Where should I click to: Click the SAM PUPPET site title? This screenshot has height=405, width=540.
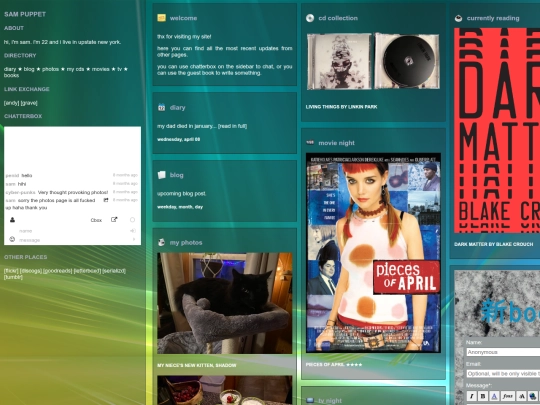click(25, 14)
